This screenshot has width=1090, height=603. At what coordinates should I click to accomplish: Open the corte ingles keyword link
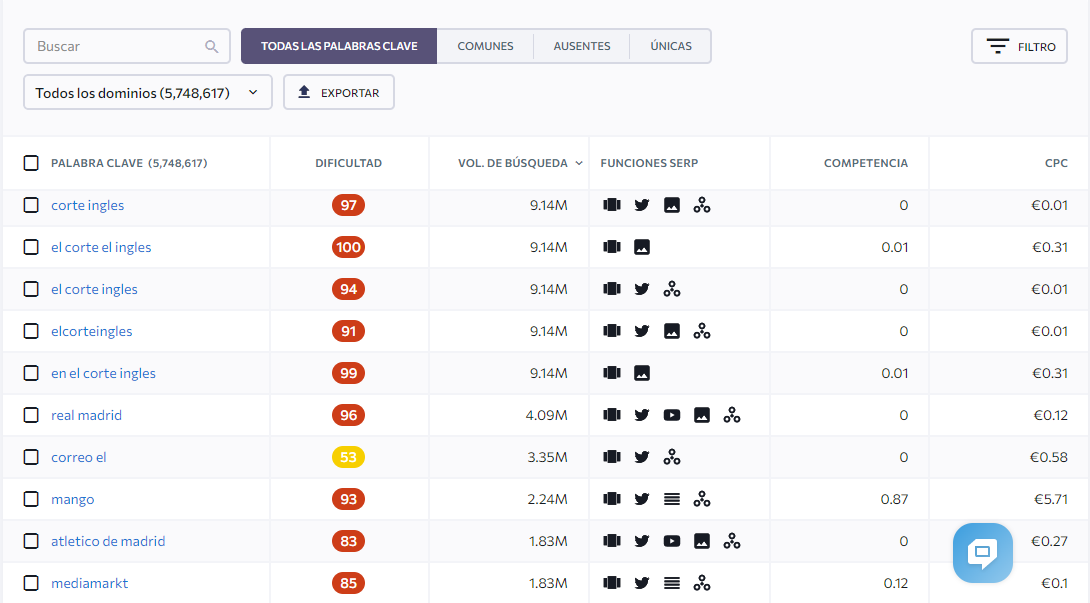88,205
